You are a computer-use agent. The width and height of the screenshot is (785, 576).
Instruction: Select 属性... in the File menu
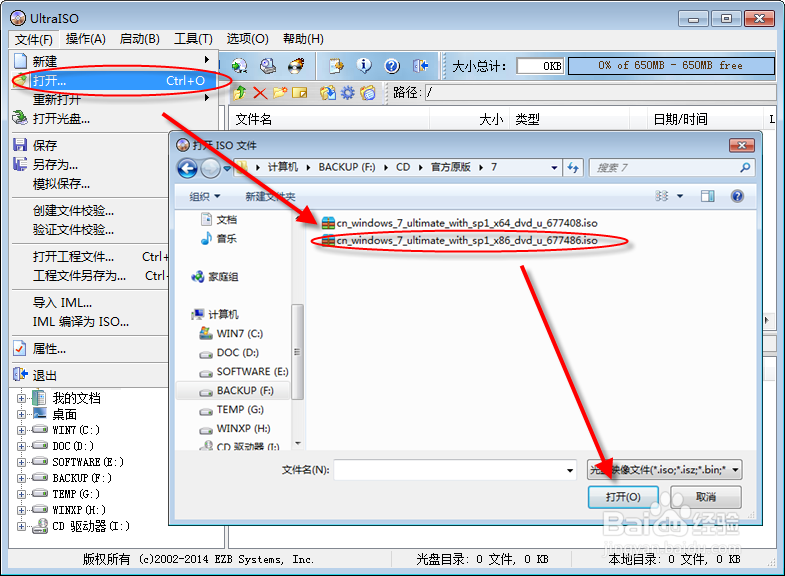90,349
